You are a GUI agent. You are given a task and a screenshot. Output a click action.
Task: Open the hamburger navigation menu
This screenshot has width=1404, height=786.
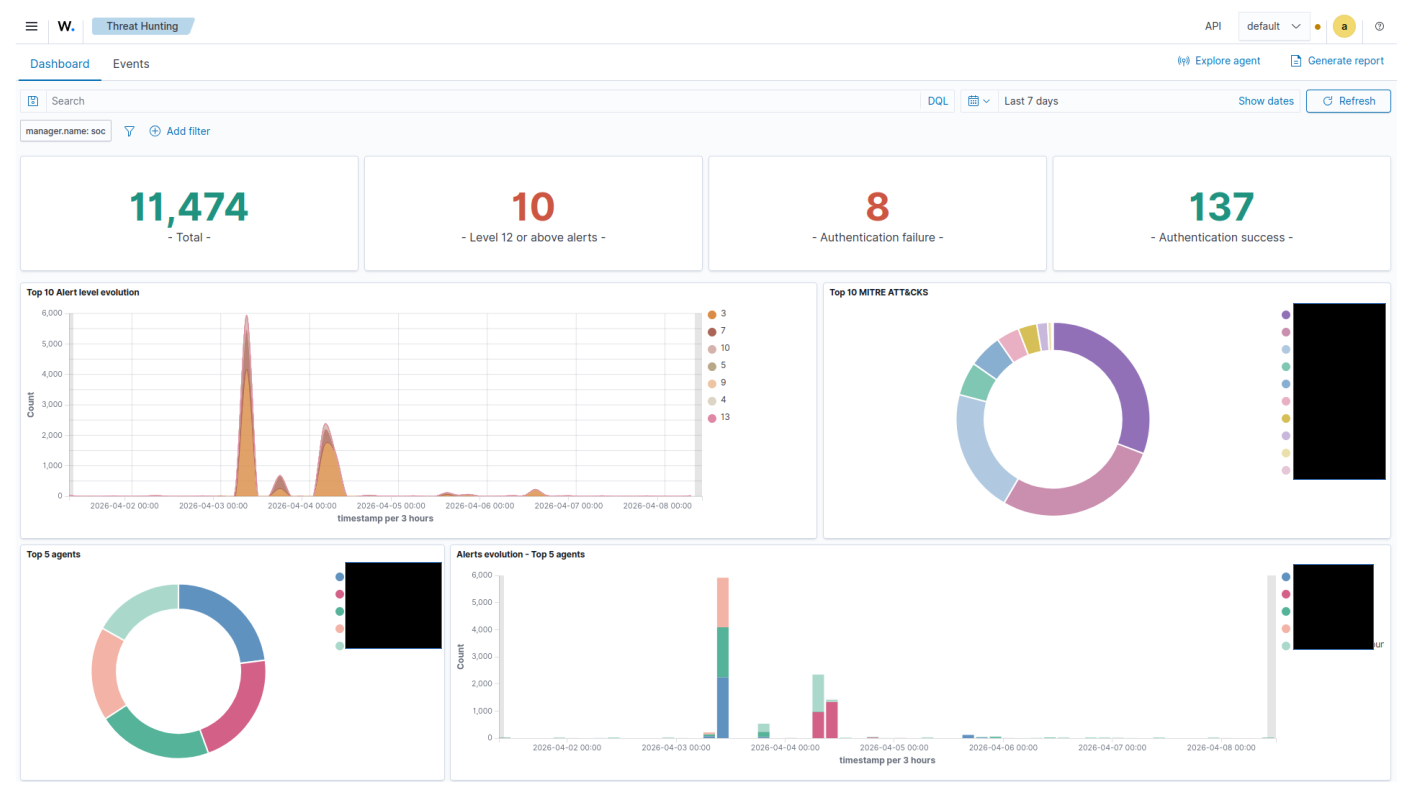[x=31, y=26]
